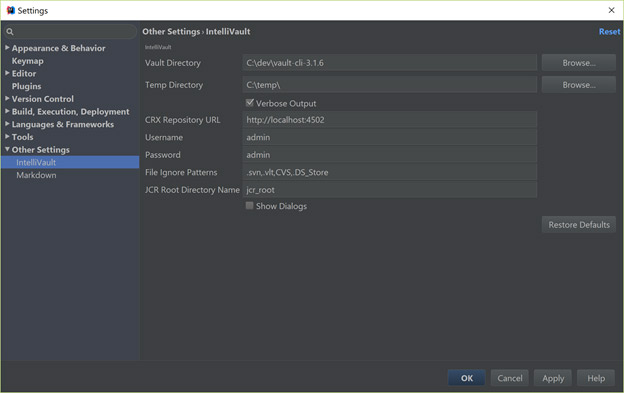Expand the Tools section arrow
This screenshot has height=393, width=624.
pos(7,137)
